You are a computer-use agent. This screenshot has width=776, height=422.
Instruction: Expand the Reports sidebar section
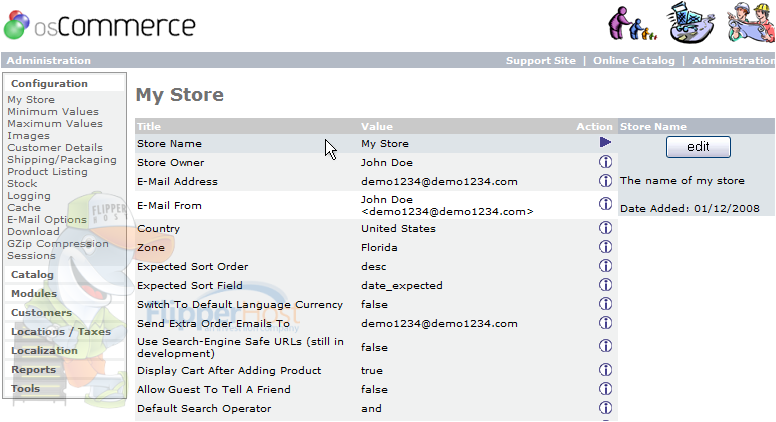(34, 370)
